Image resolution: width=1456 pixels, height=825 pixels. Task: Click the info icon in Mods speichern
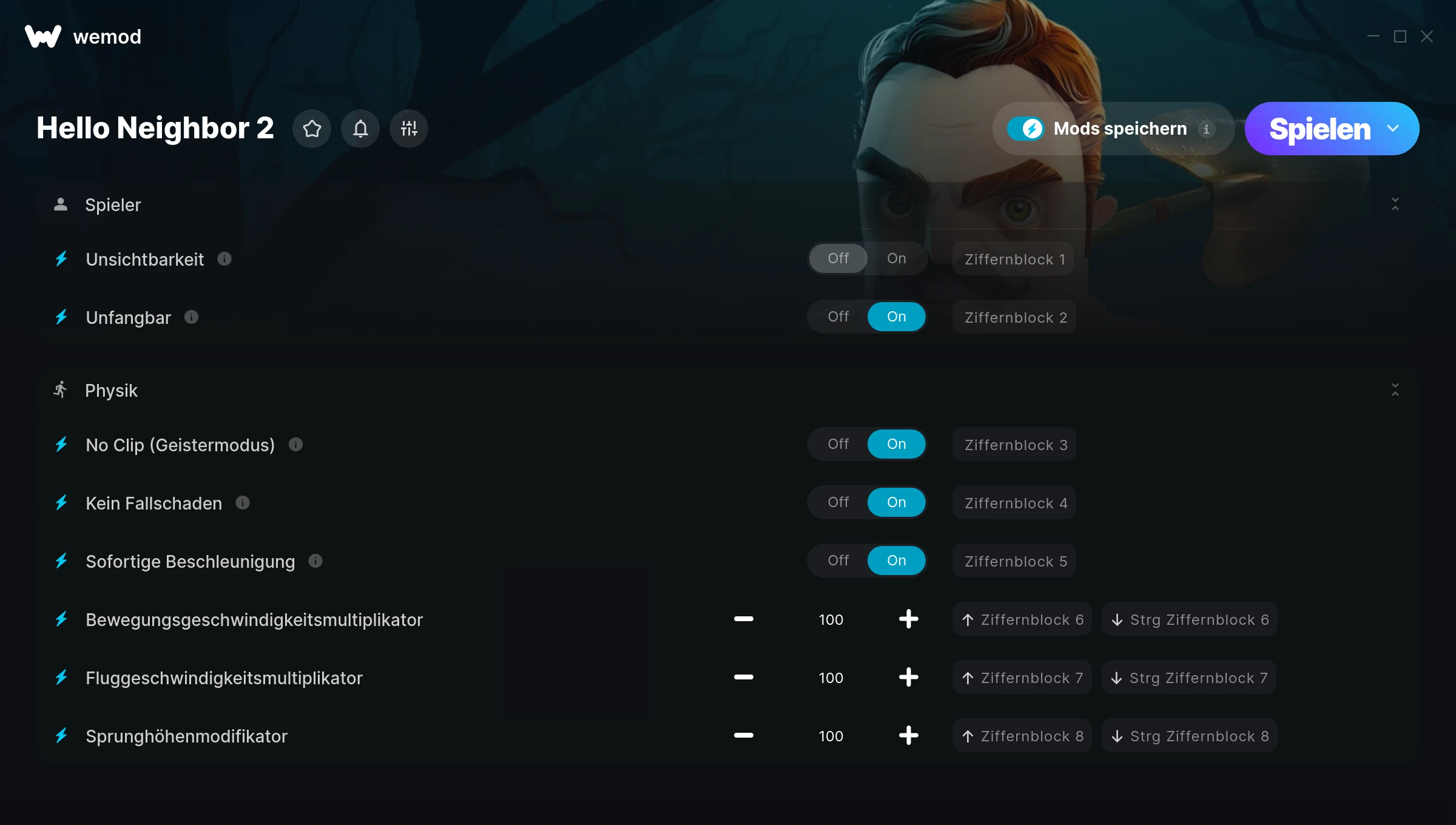coord(1207,129)
